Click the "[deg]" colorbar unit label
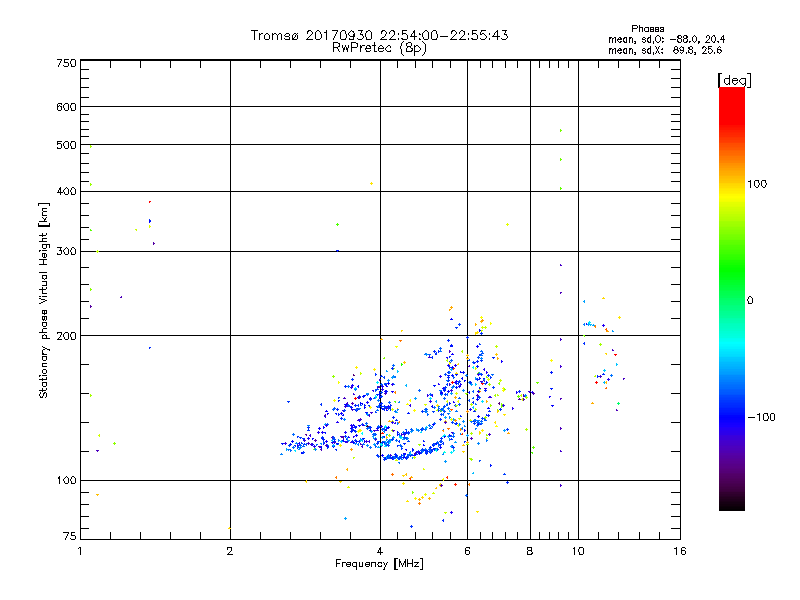 [734, 80]
